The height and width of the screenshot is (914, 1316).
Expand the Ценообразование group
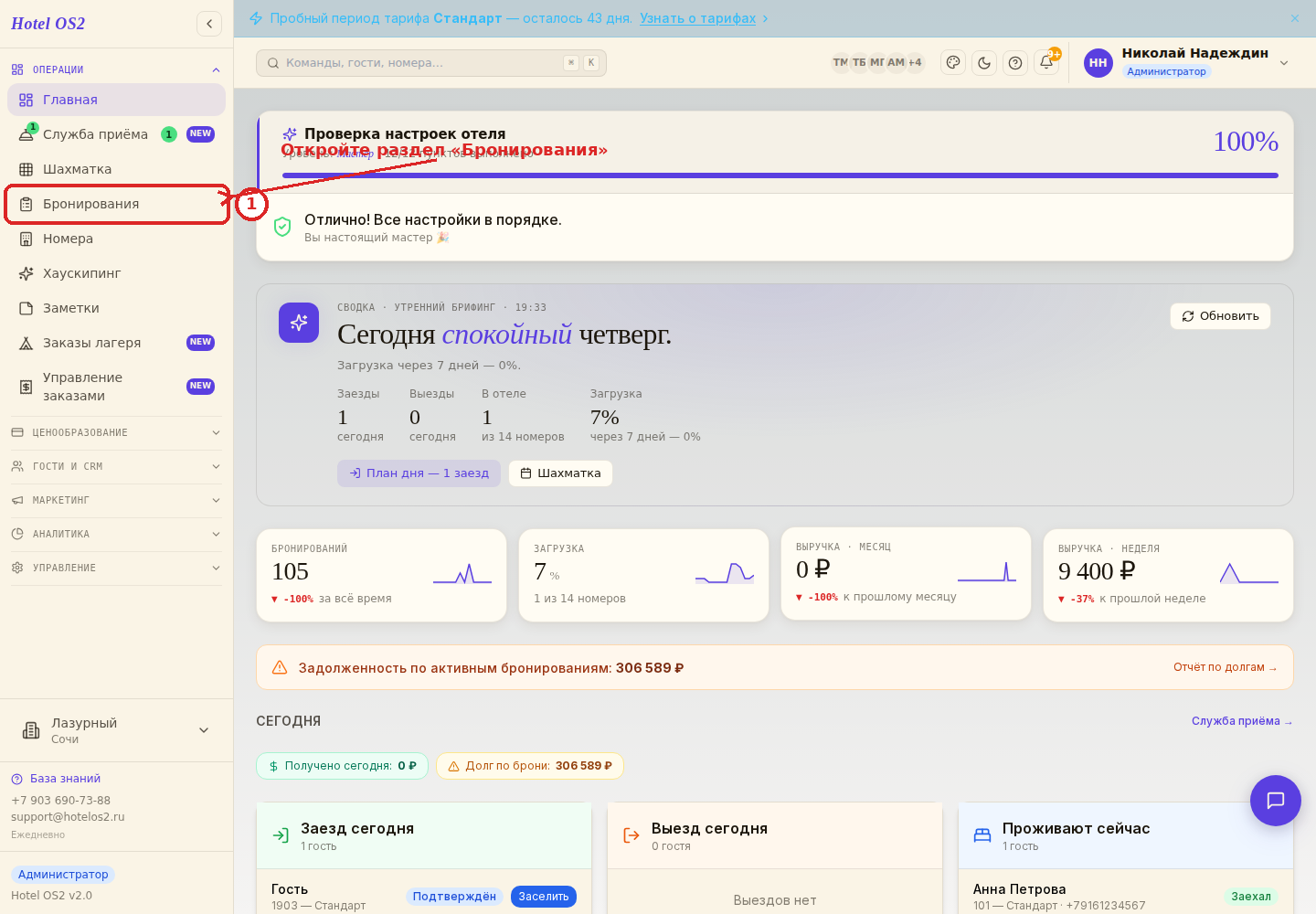(x=116, y=432)
